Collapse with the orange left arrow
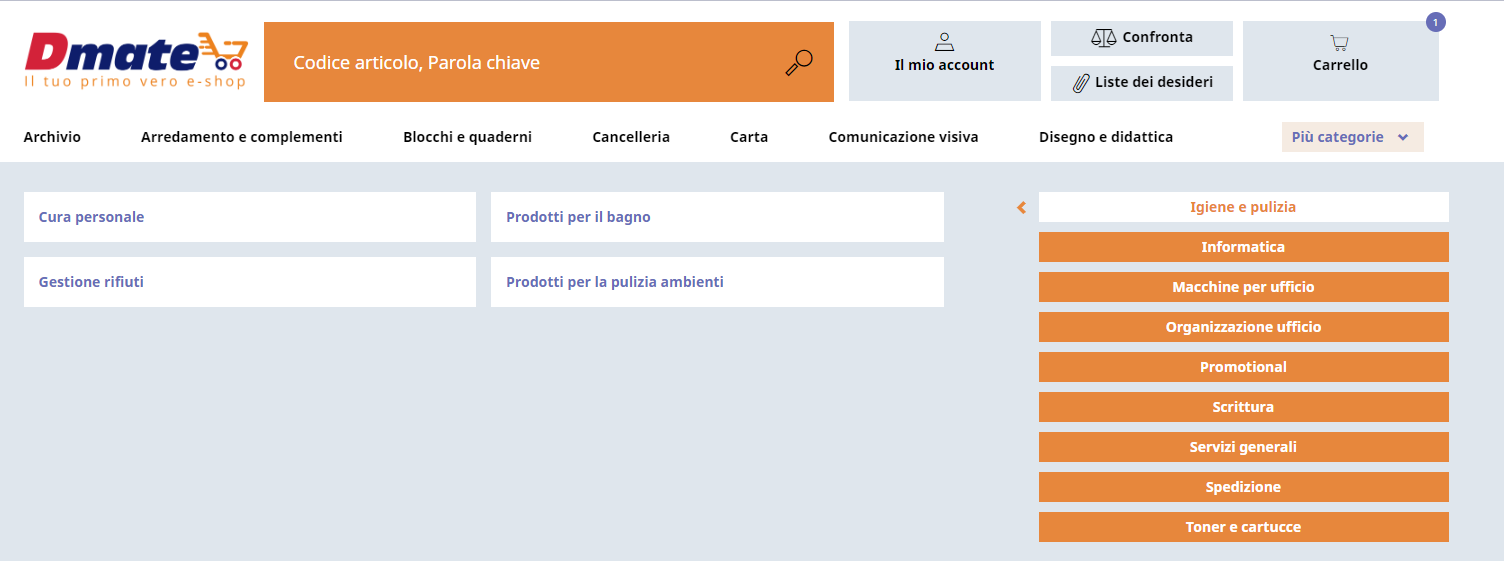This screenshot has width=1504, height=561. (1021, 208)
